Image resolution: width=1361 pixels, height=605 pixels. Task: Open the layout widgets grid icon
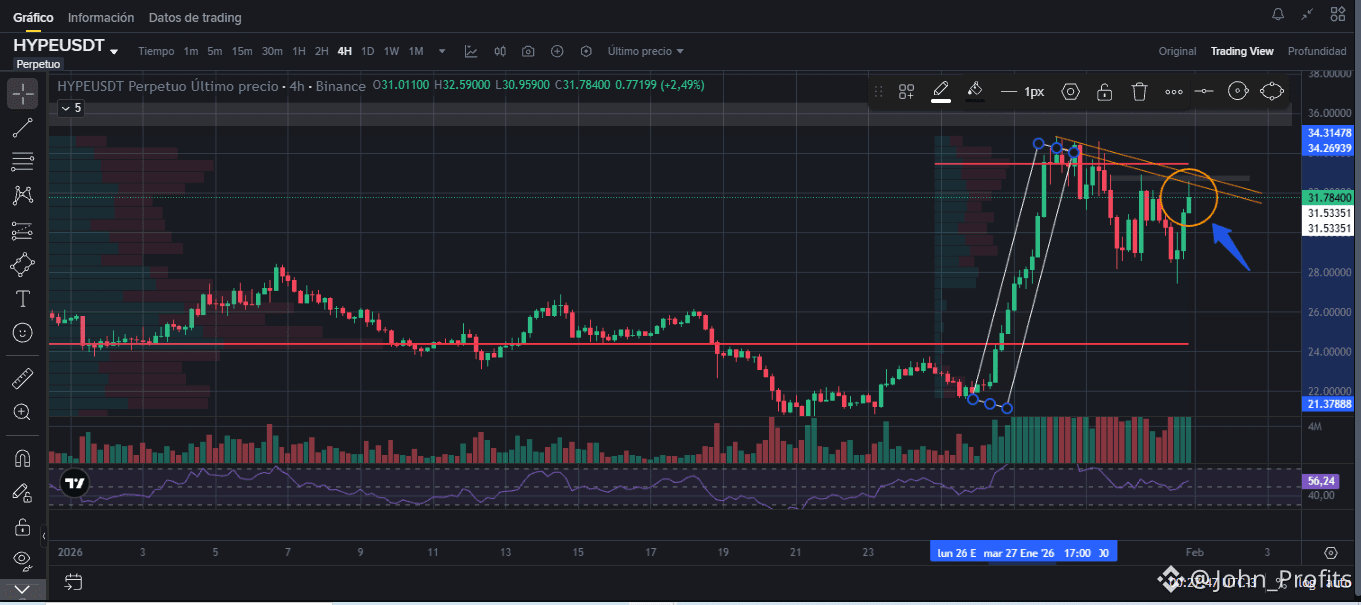(x=1337, y=14)
